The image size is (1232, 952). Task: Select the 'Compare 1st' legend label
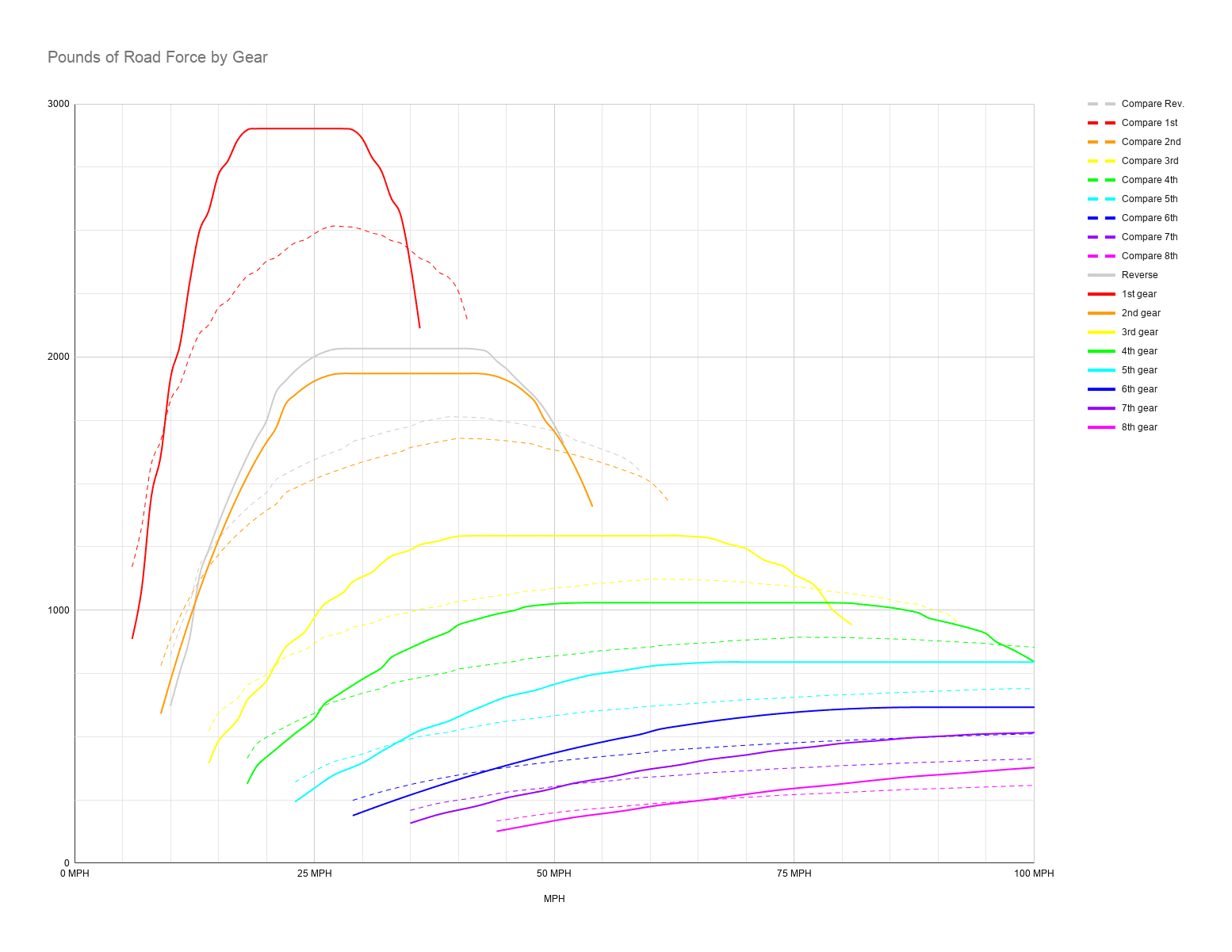point(1150,123)
